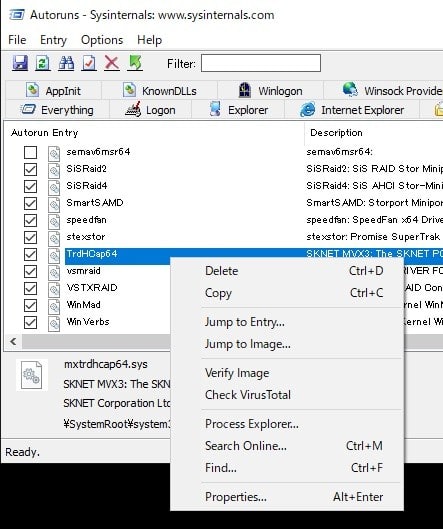The height and width of the screenshot is (529, 443).
Task: Click the Autoruns title bar app icon
Action: tap(17, 15)
